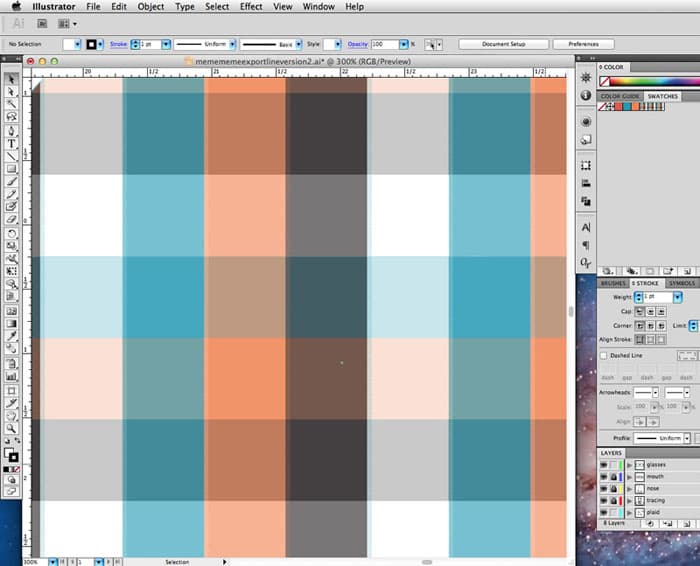Select the Blend tool
Screen dimensions: 700x566
[11, 349]
